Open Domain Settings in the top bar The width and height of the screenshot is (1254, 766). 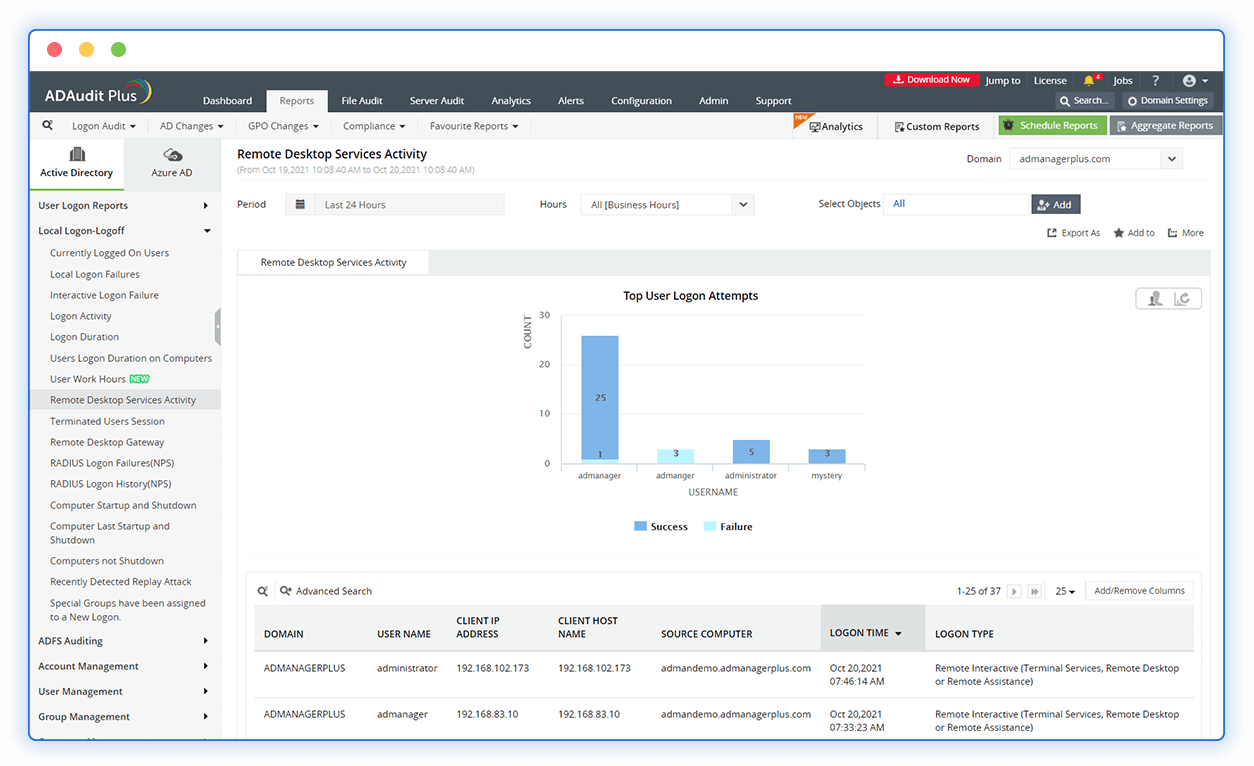[x=1168, y=100]
